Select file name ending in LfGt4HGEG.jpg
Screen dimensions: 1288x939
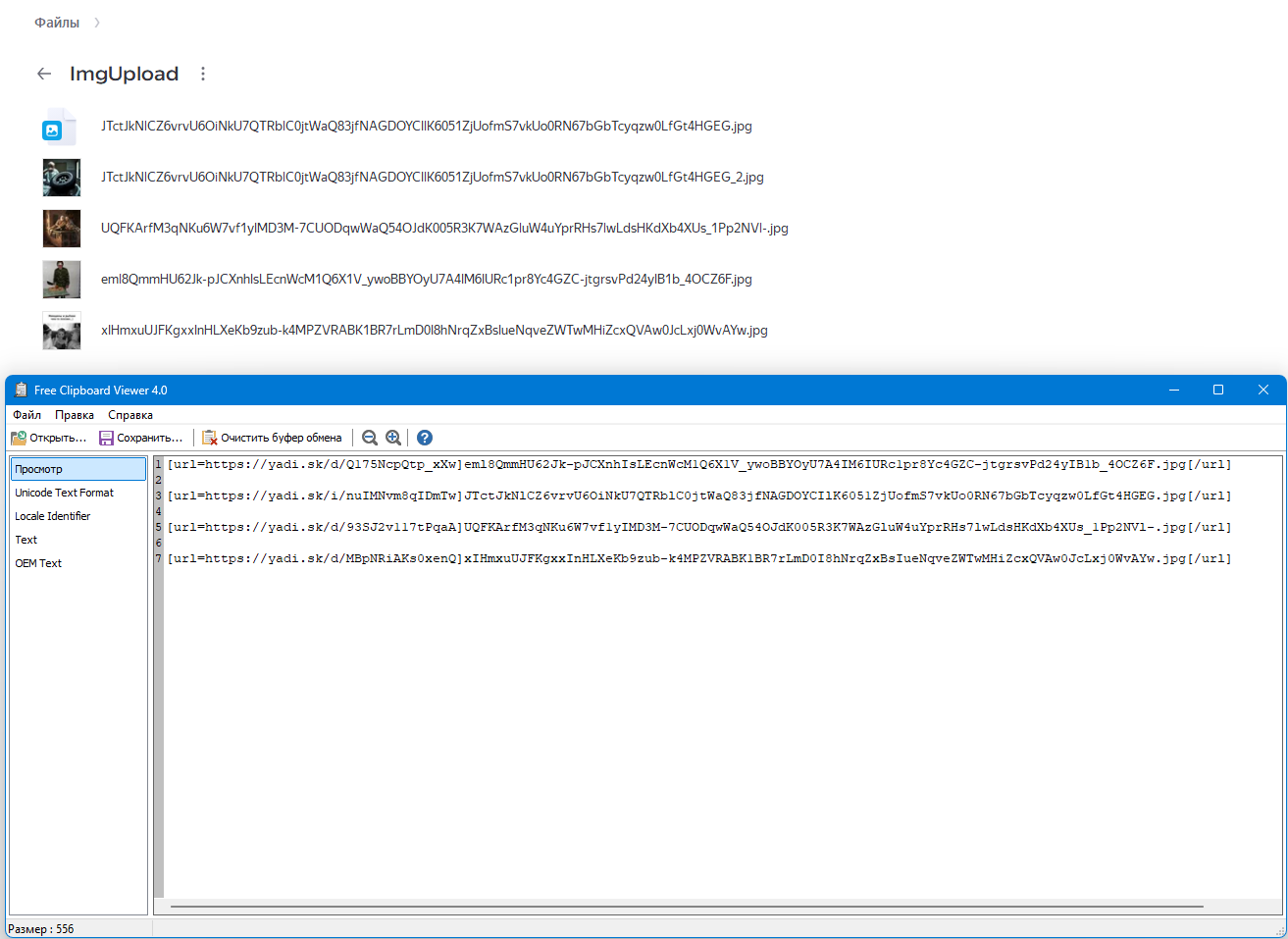click(427, 127)
